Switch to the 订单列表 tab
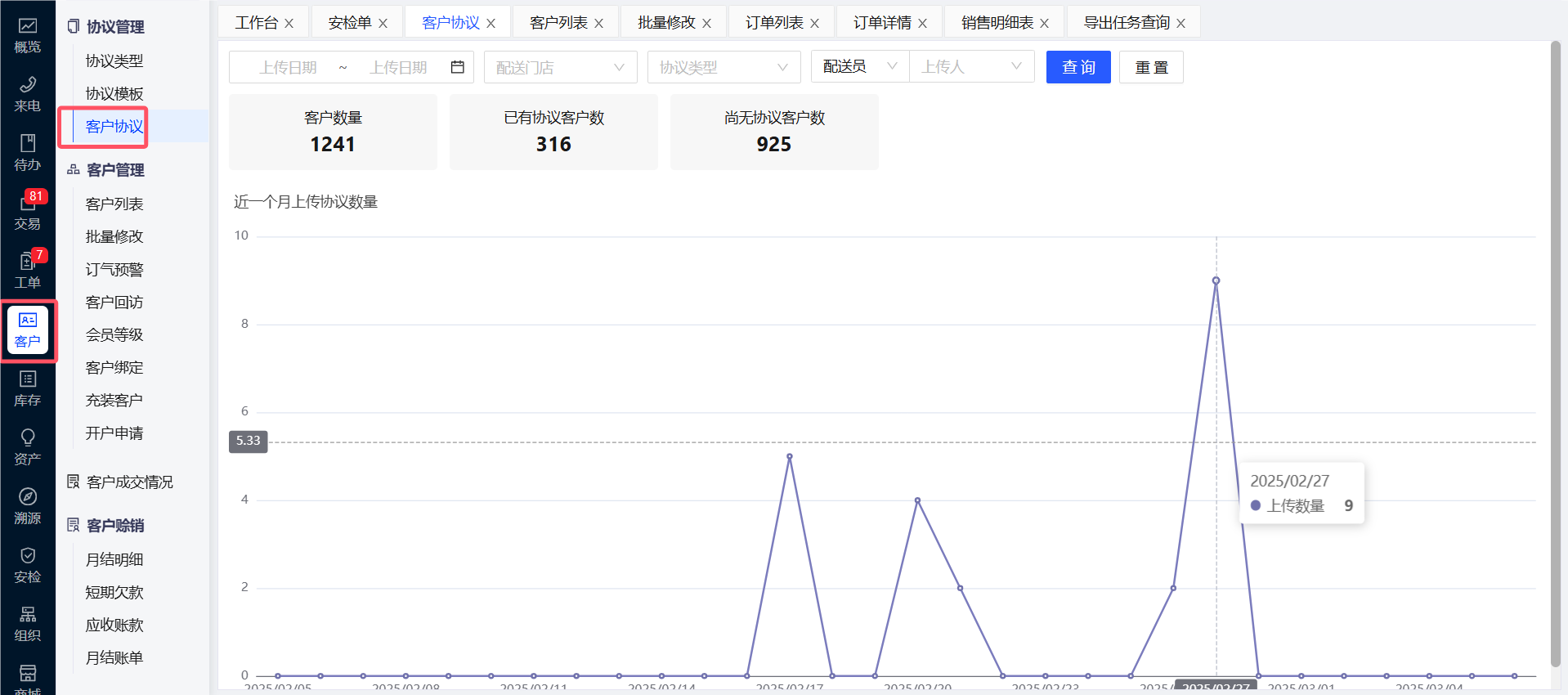The height and width of the screenshot is (695, 1568). pyautogui.click(x=773, y=23)
